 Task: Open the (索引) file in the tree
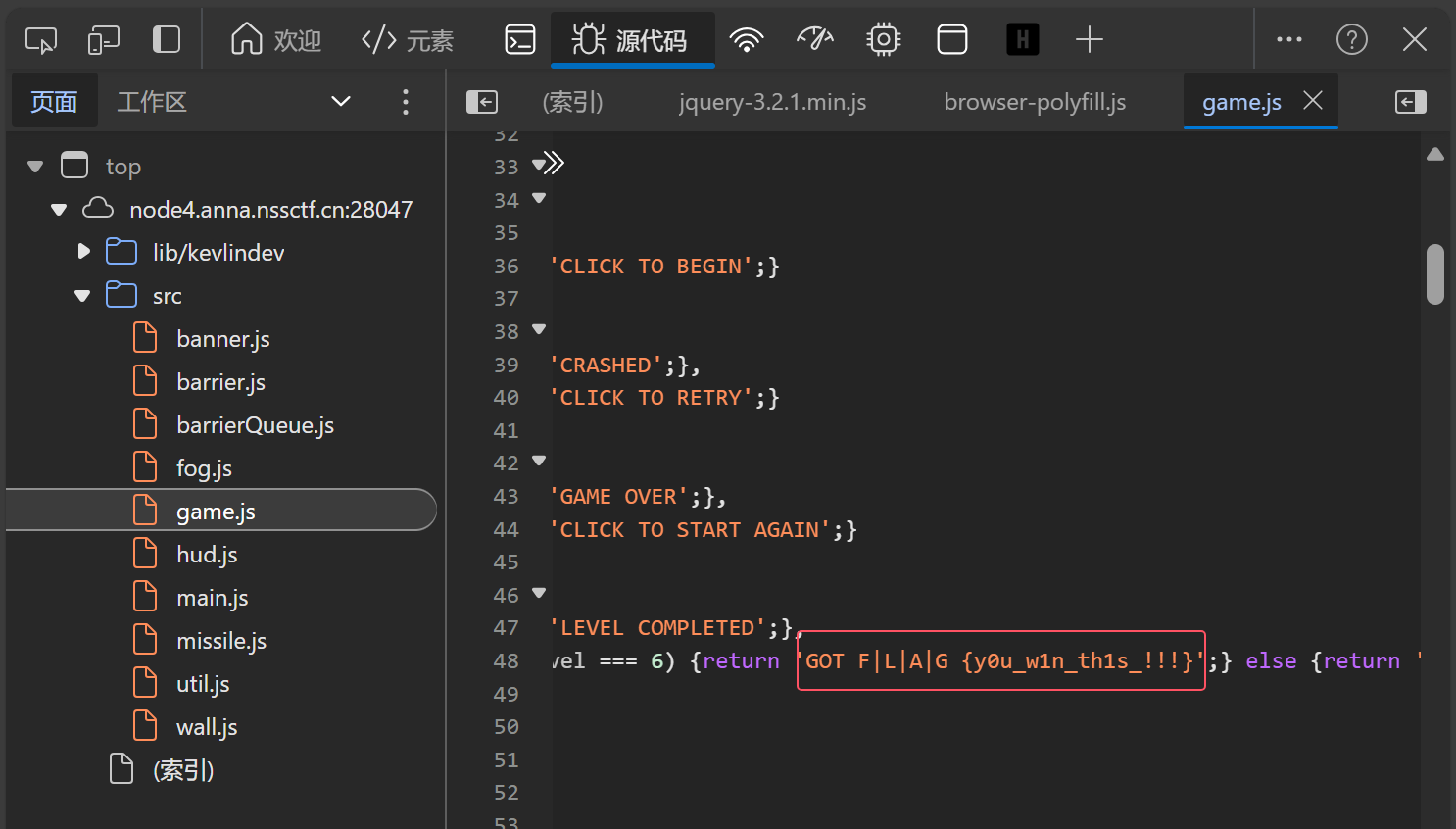tap(182, 770)
